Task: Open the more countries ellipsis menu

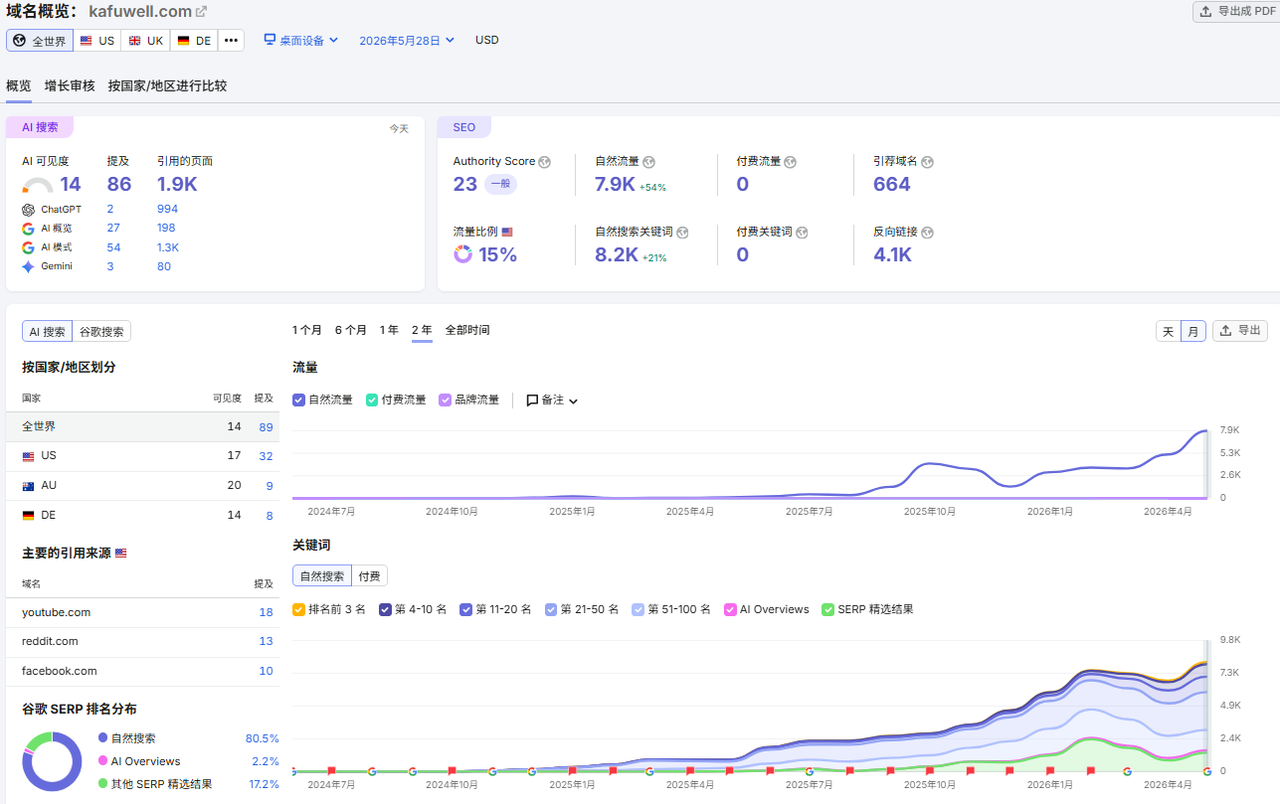Action: click(231, 40)
